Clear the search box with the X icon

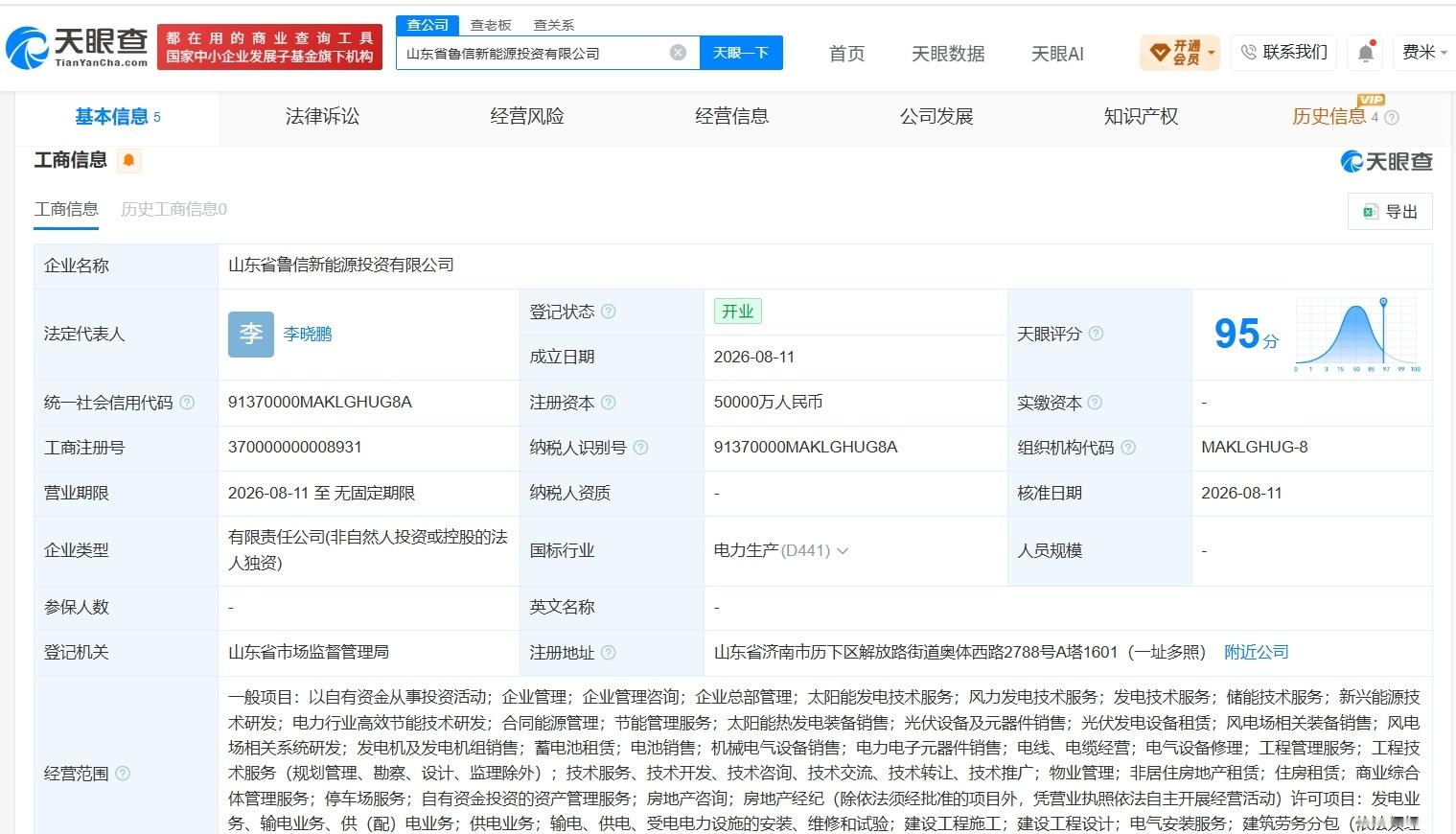[x=678, y=53]
